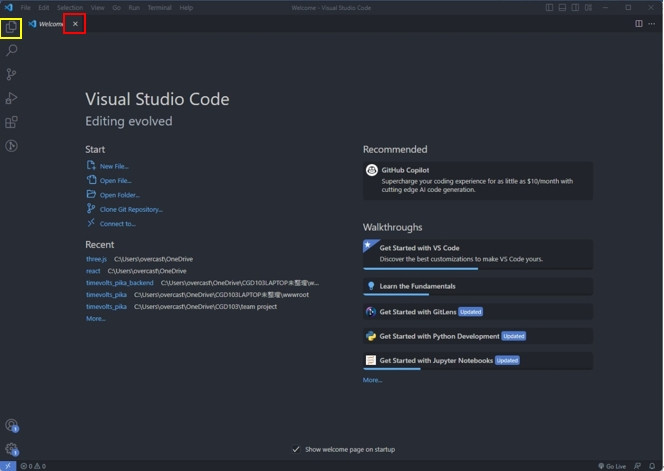Open the Terminal menu
Image resolution: width=664 pixels, height=471 pixels.
pos(160,7)
